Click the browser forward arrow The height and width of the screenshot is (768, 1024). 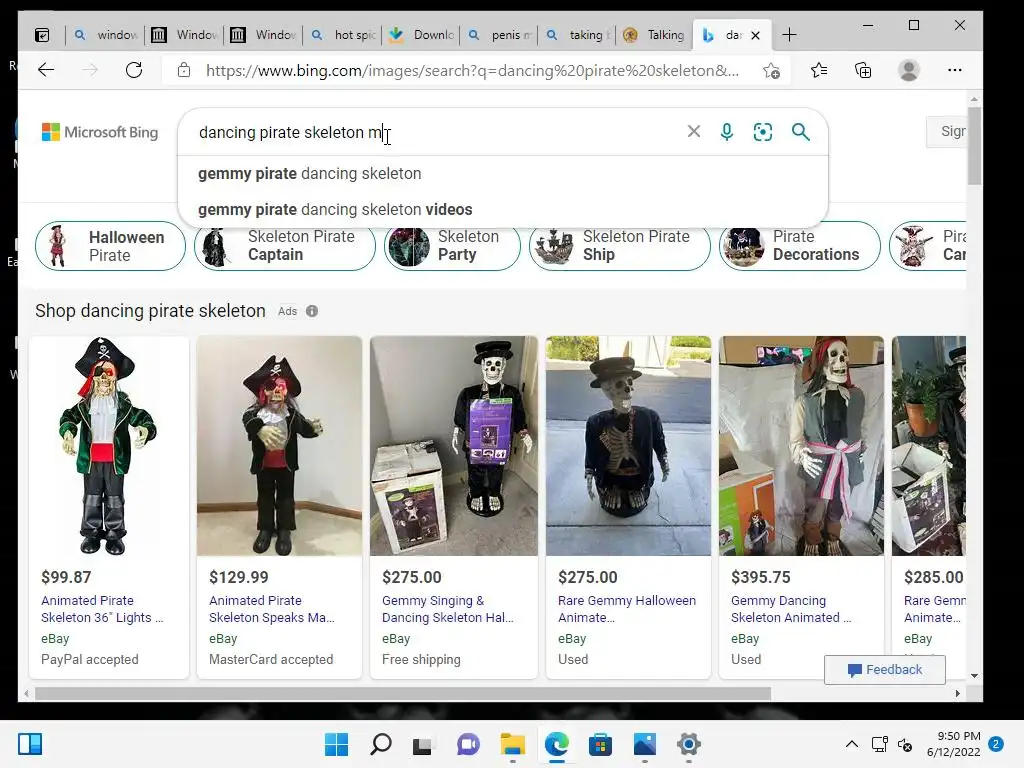point(90,70)
